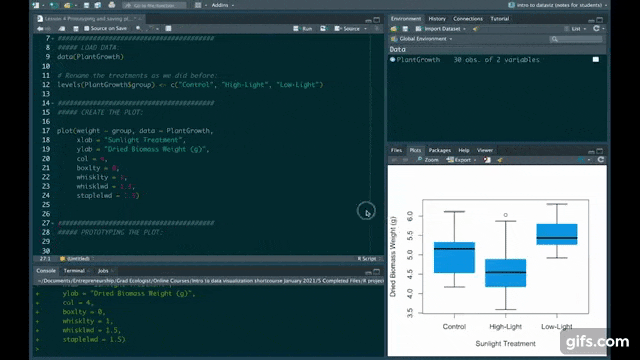Load workspace using Environment folder icon

(393, 29)
